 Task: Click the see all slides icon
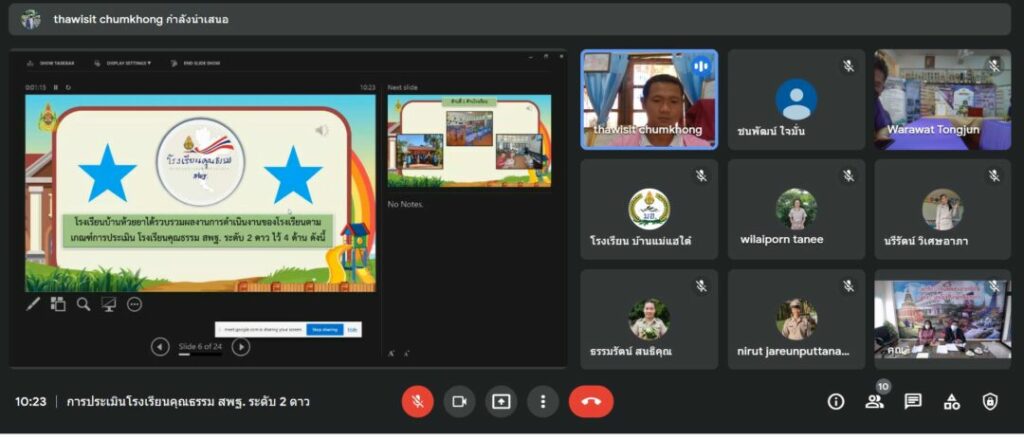58,304
